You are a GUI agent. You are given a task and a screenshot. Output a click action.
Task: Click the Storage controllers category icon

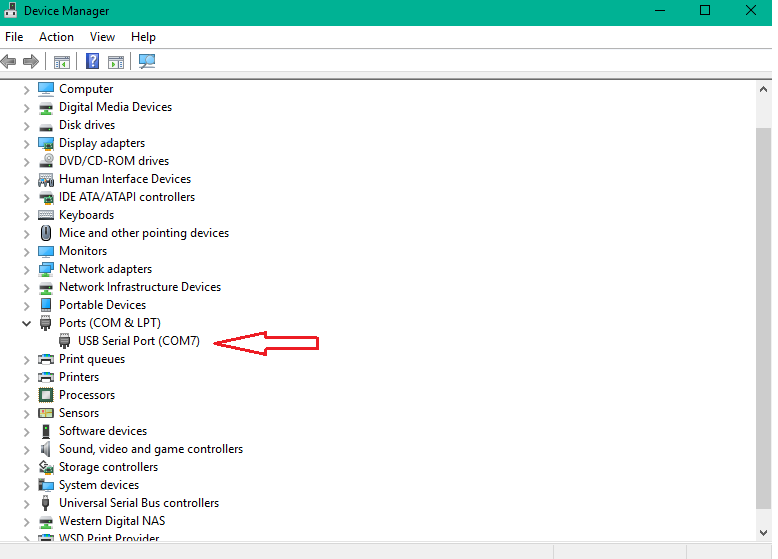point(46,467)
